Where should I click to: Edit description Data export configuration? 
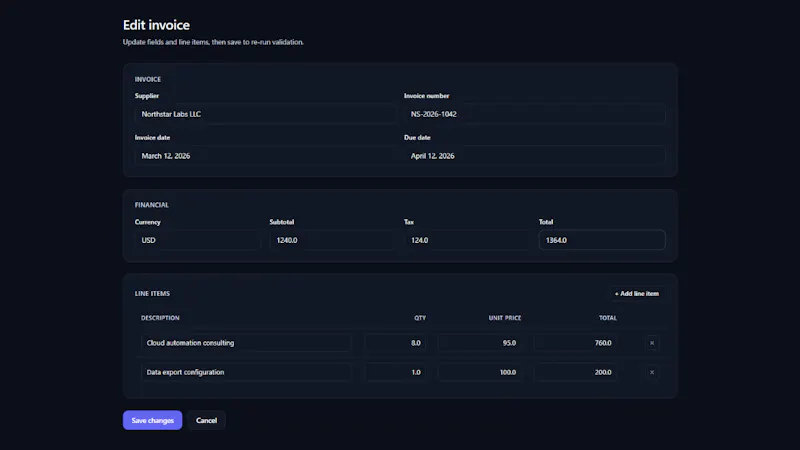245,372
